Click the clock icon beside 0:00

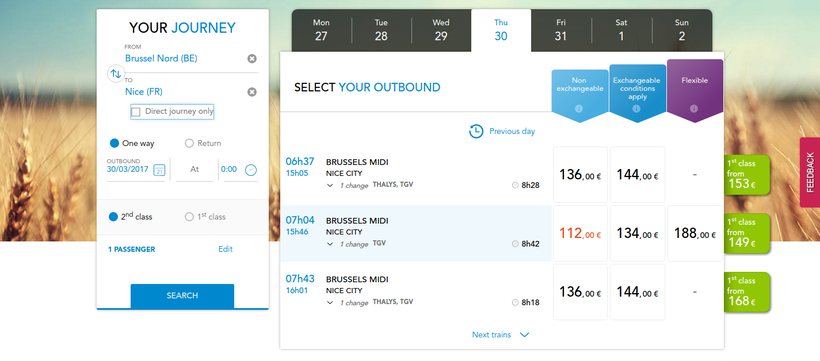[252, 170]
